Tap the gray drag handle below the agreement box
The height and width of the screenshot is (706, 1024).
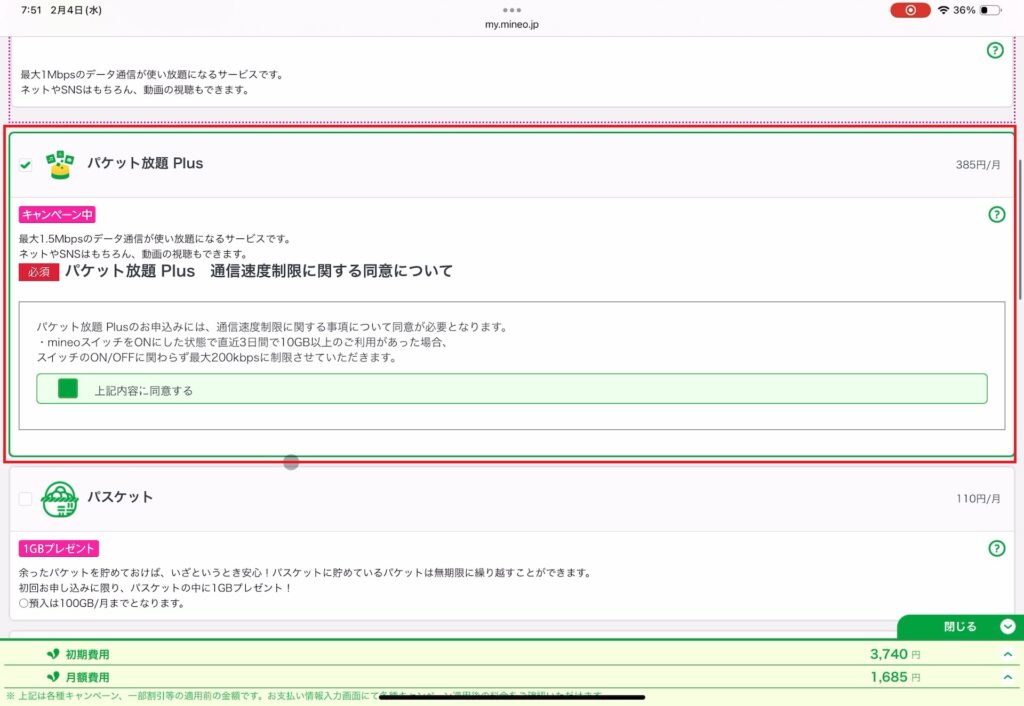(289, 461)
